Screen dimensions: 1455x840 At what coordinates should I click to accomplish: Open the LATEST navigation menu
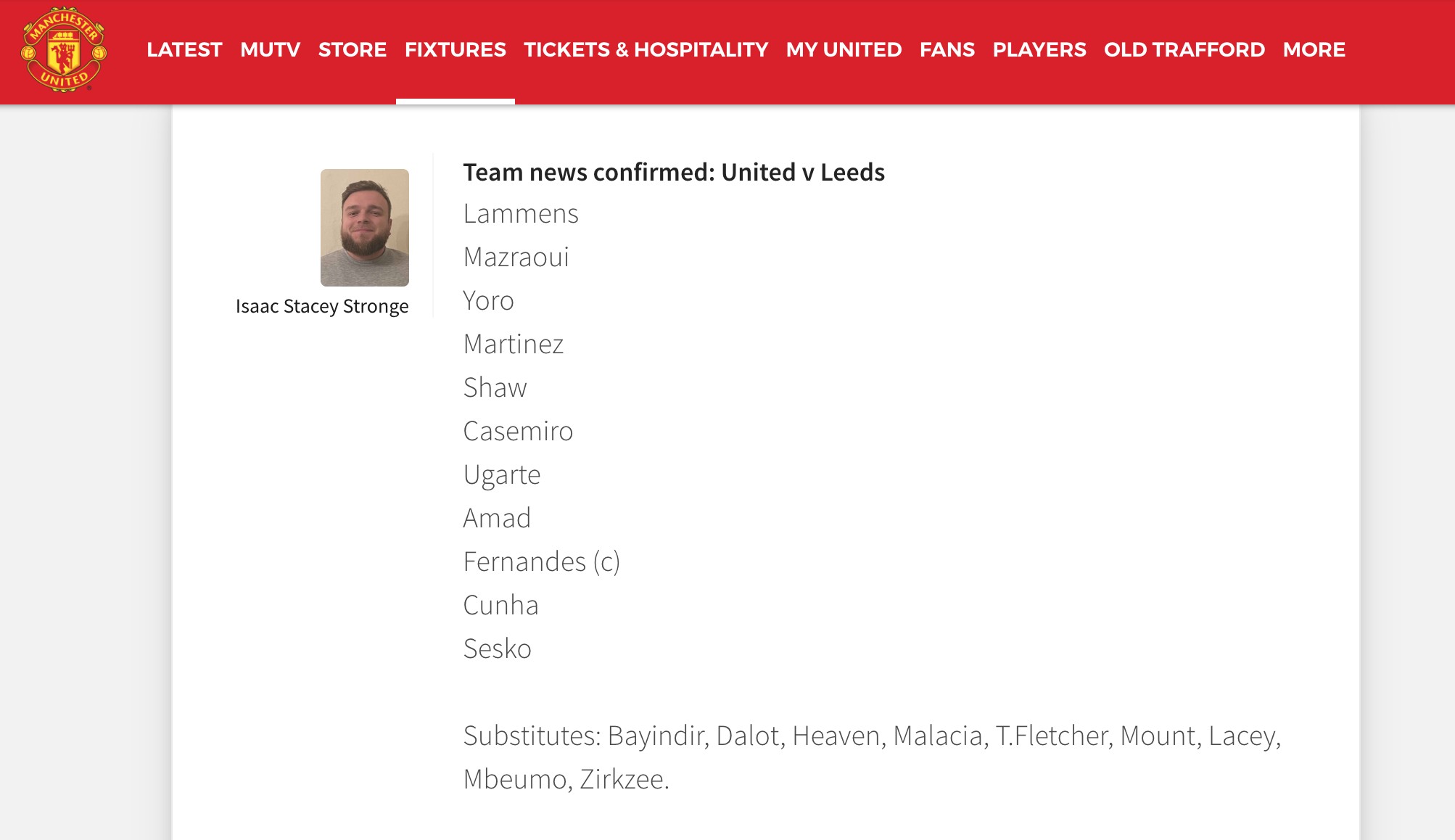184,49
